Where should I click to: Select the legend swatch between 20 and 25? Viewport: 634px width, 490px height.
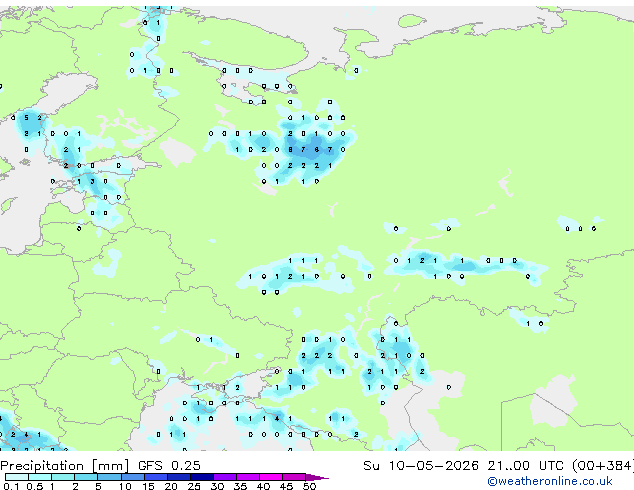179,477
